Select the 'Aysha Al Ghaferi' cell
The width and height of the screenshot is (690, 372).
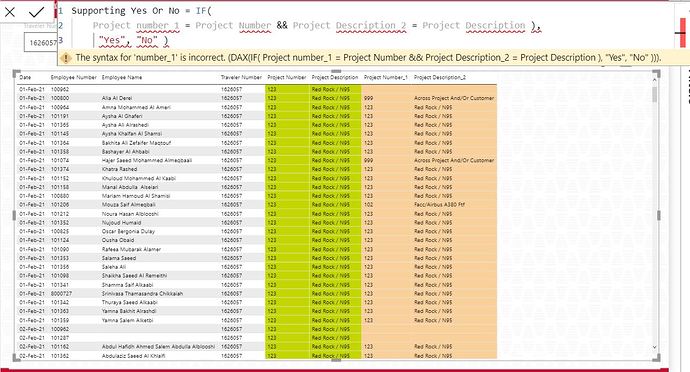(x=122, y=116)
